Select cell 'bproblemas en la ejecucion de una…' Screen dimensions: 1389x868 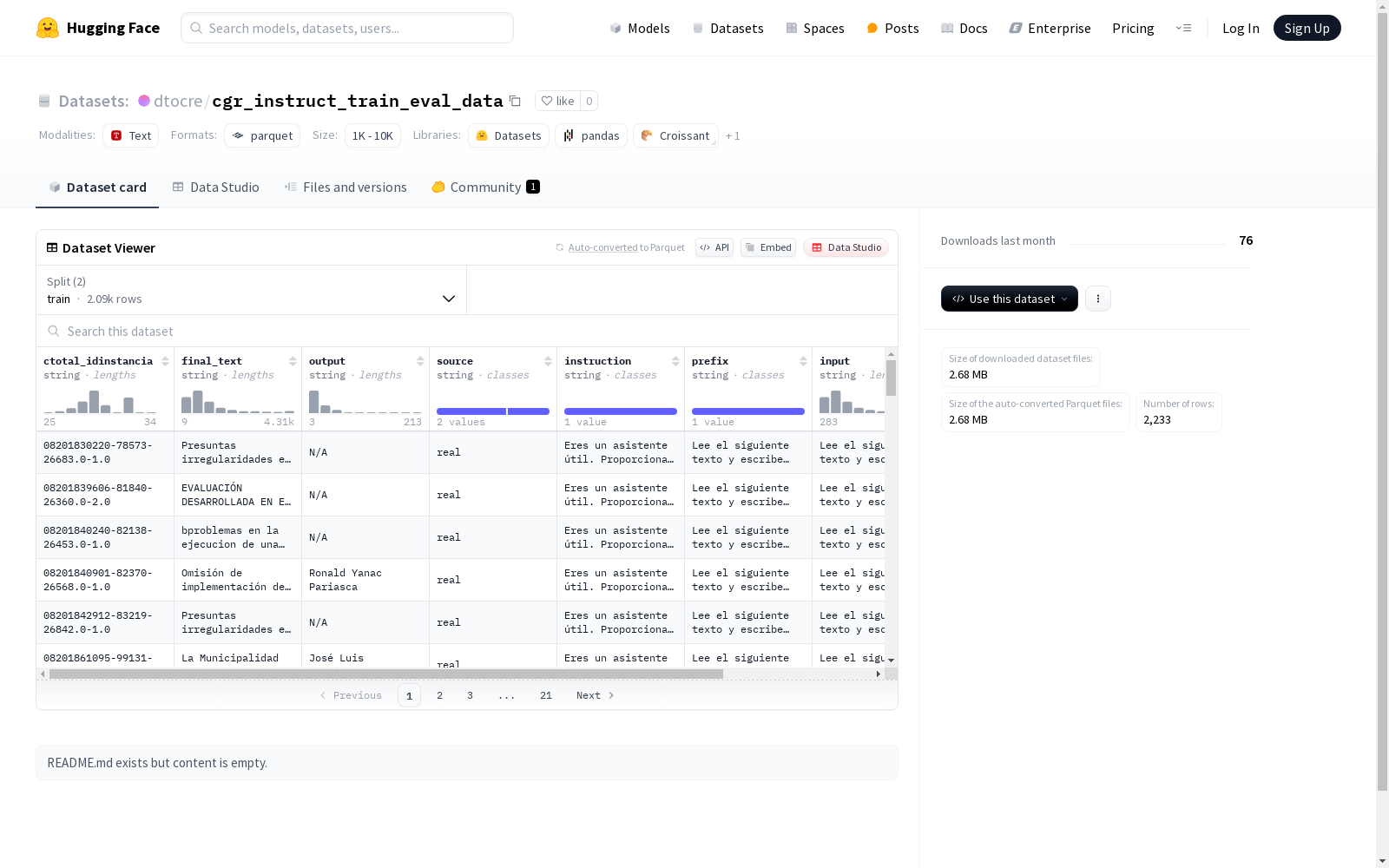click(238, 537)
